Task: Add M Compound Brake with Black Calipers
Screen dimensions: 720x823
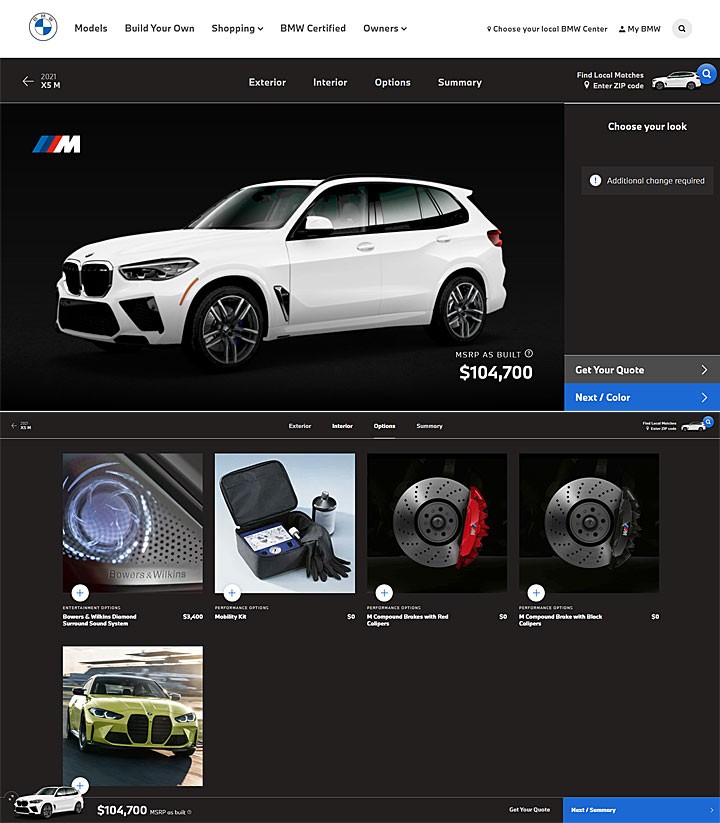Action: coord(536,593)
